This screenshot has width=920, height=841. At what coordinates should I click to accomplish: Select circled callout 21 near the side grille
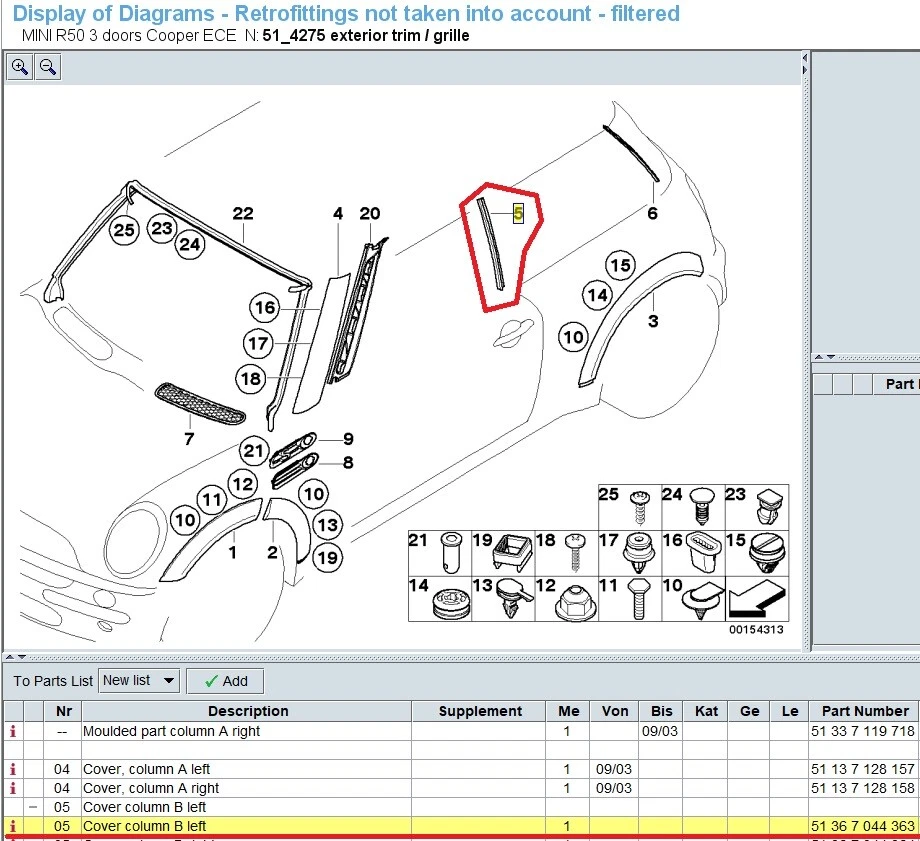[x=254, y=451]
